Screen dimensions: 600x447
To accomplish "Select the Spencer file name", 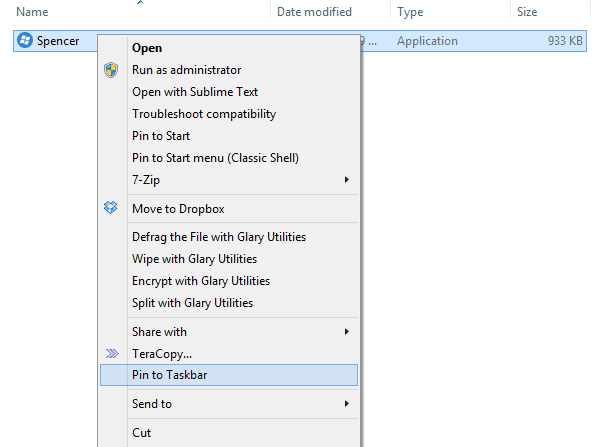I will (x=58, y=41).
